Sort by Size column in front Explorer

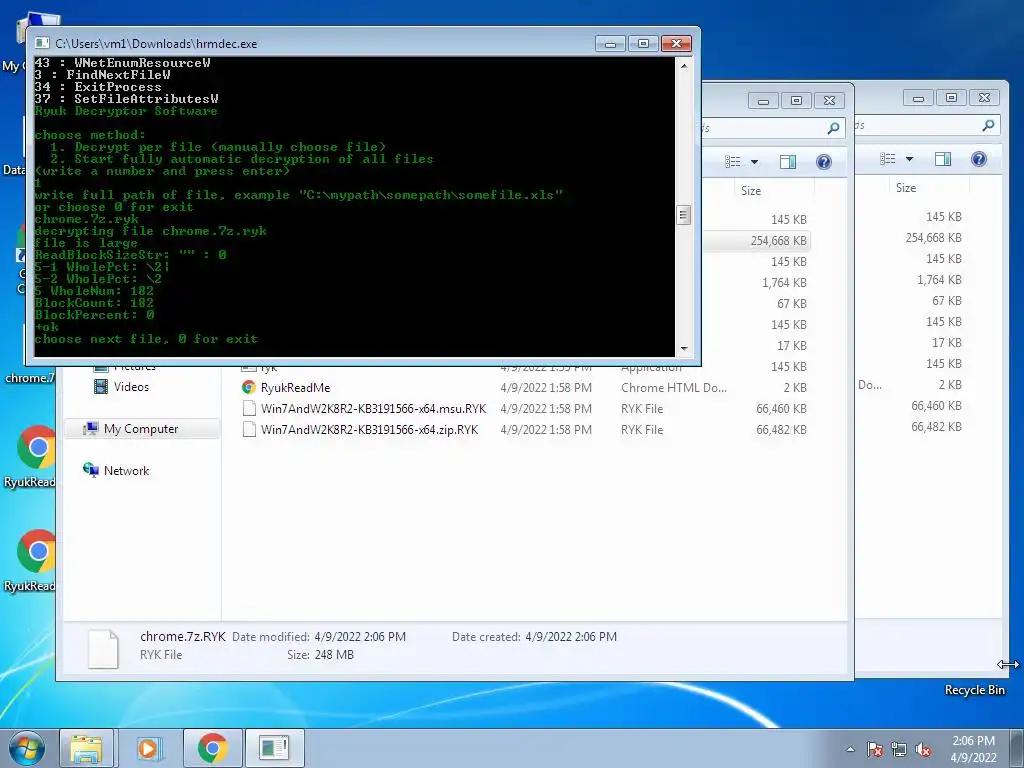tap(773, 191)
